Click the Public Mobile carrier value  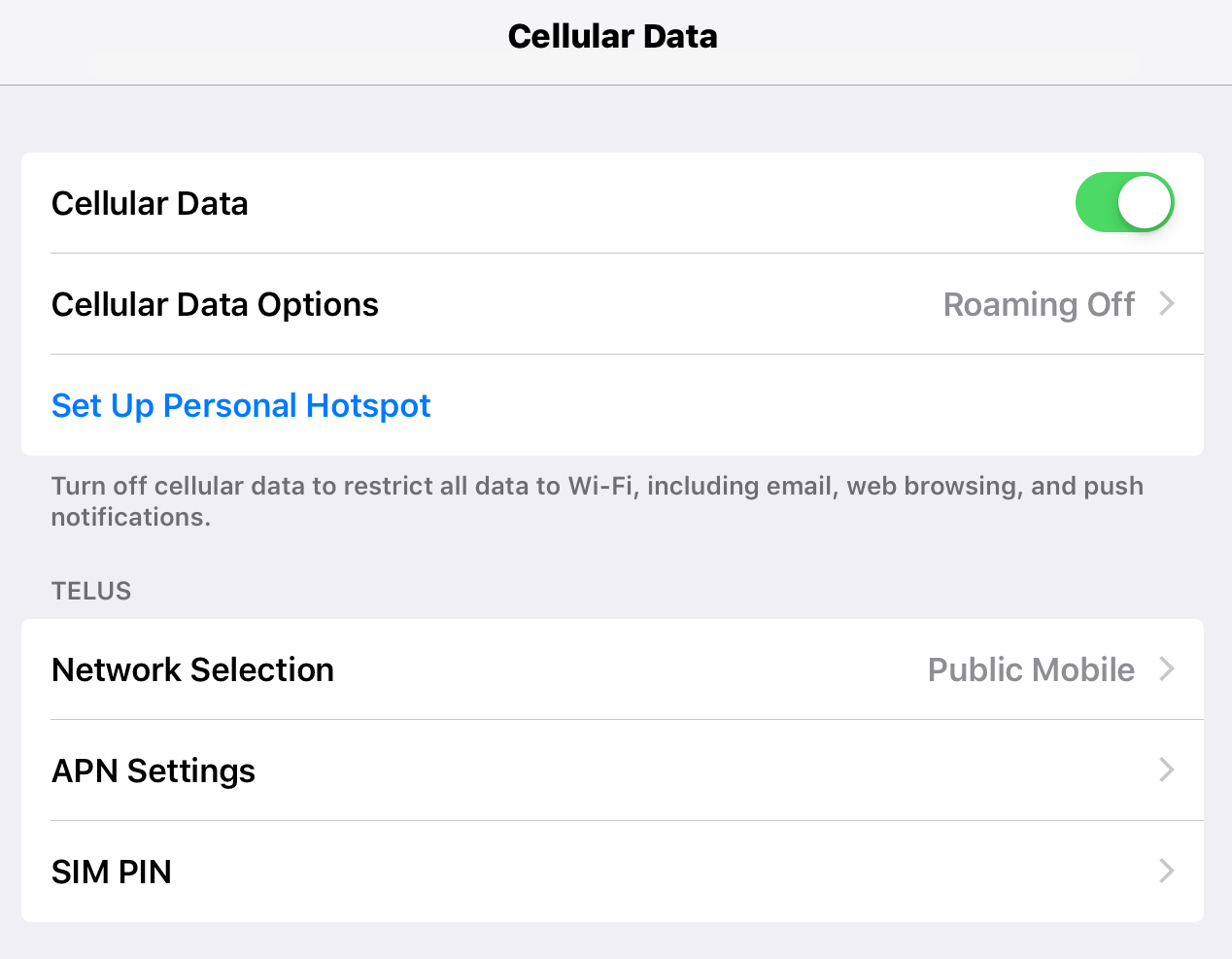tap(1030, 670)
